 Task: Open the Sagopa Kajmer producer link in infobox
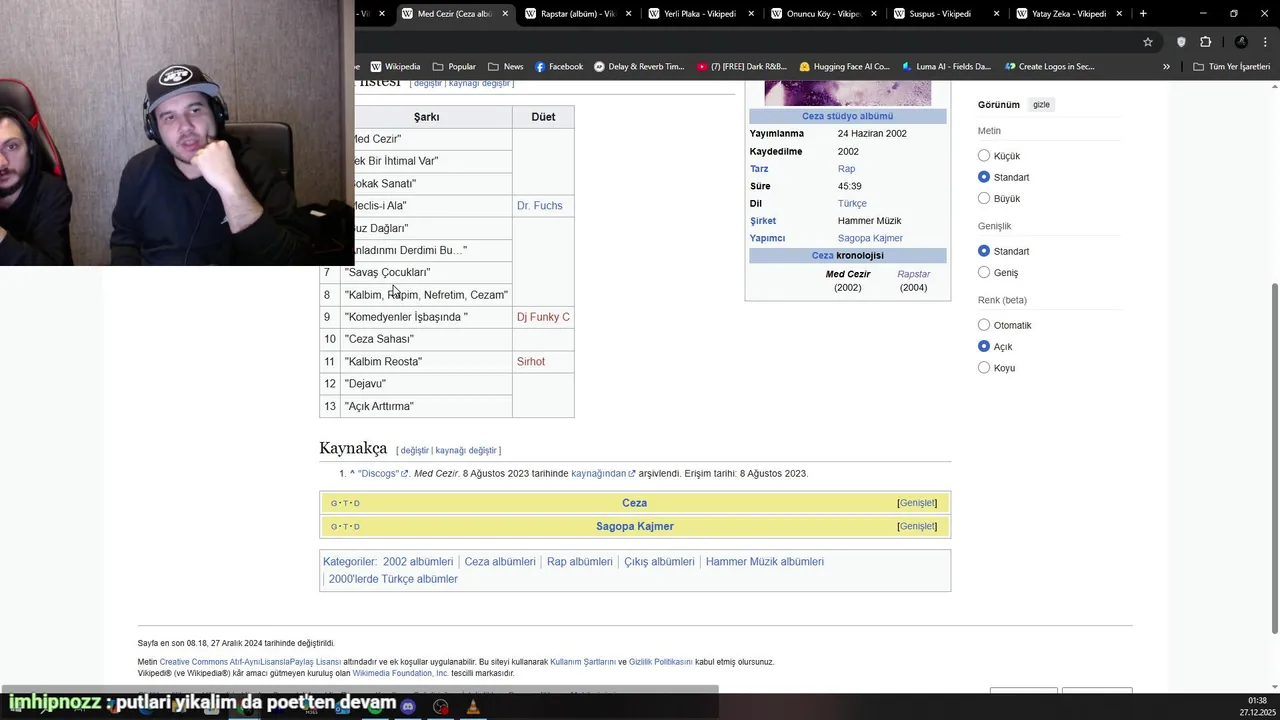pyautogui.click(x=870, y=238)
